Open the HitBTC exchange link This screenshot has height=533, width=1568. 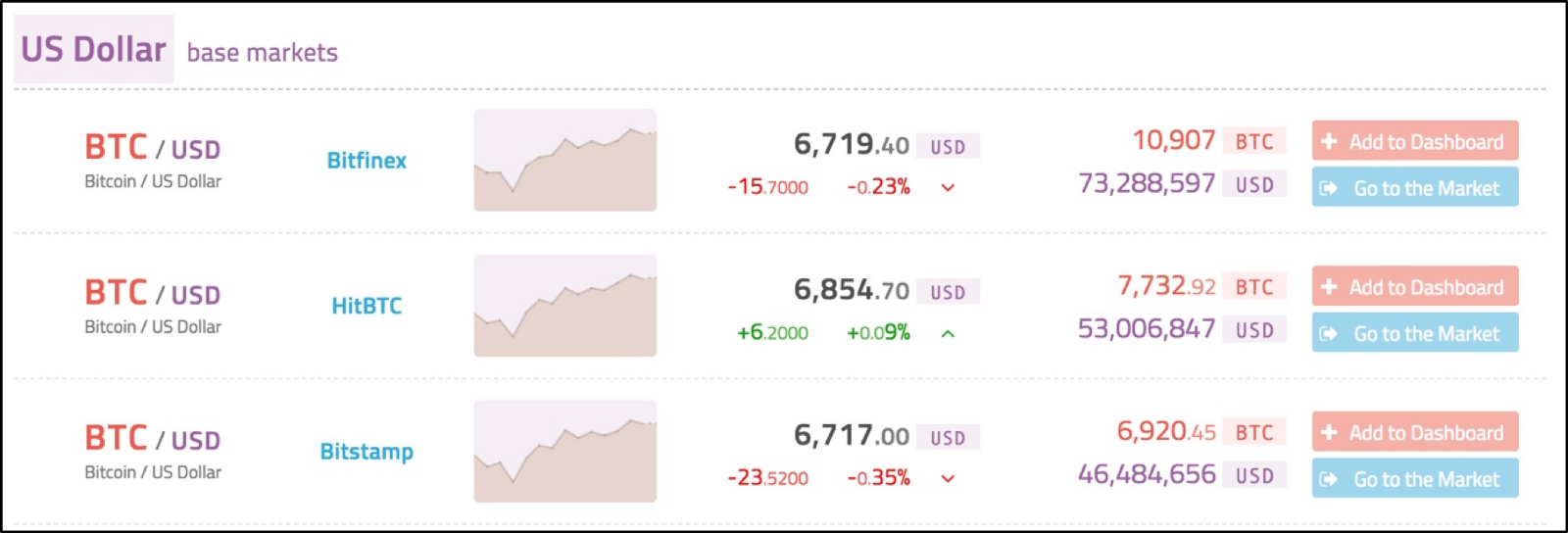point(367,306)
